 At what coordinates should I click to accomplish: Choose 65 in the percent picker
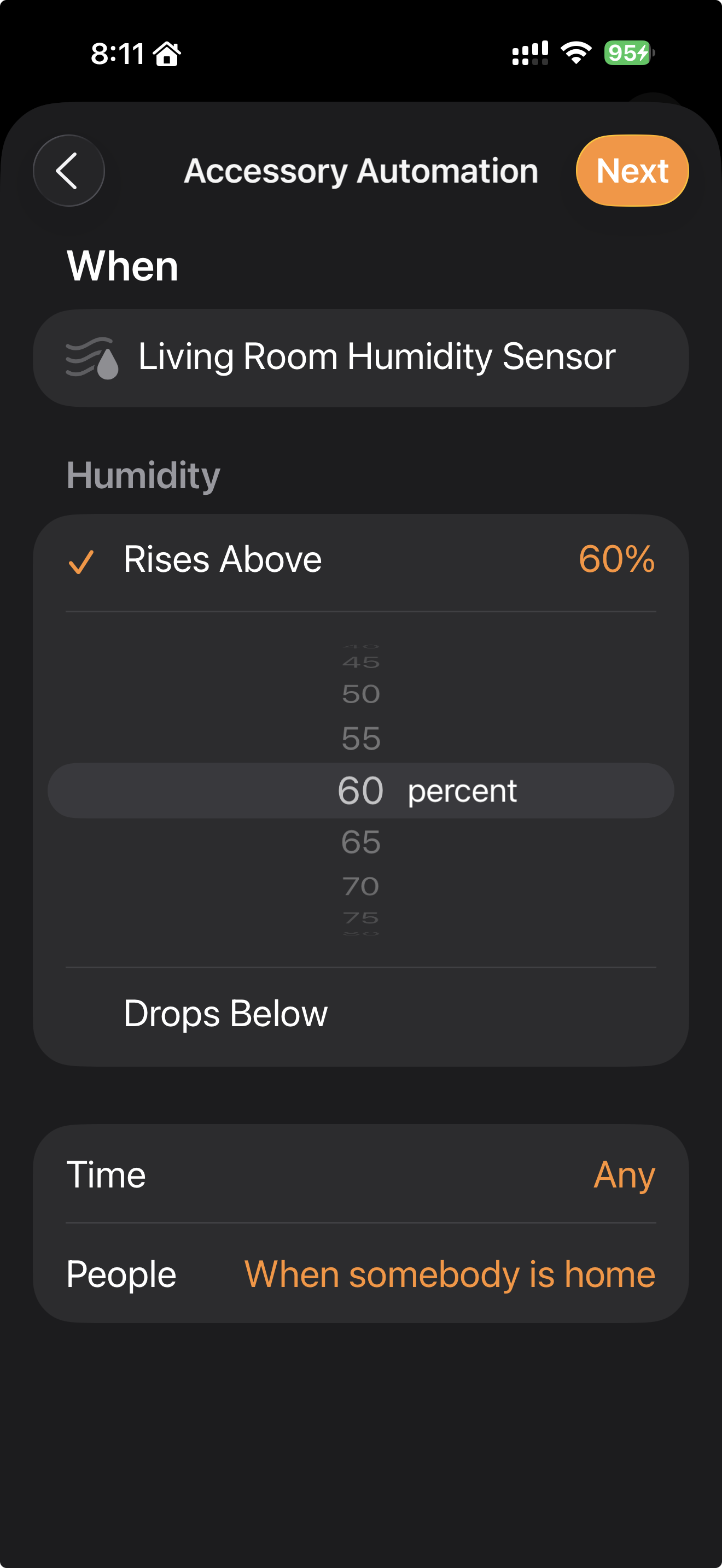pos(361,842)
